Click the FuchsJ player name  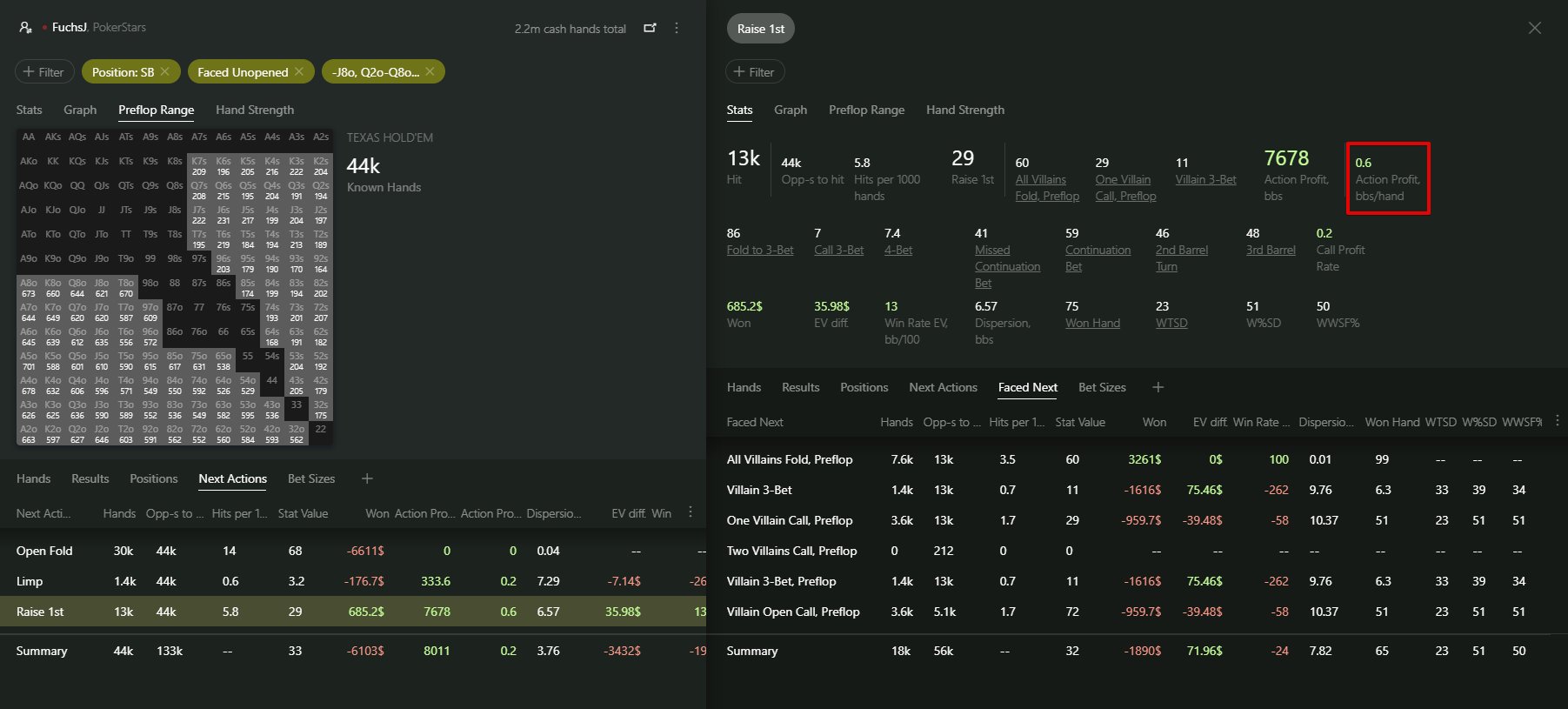click(70, 28)
